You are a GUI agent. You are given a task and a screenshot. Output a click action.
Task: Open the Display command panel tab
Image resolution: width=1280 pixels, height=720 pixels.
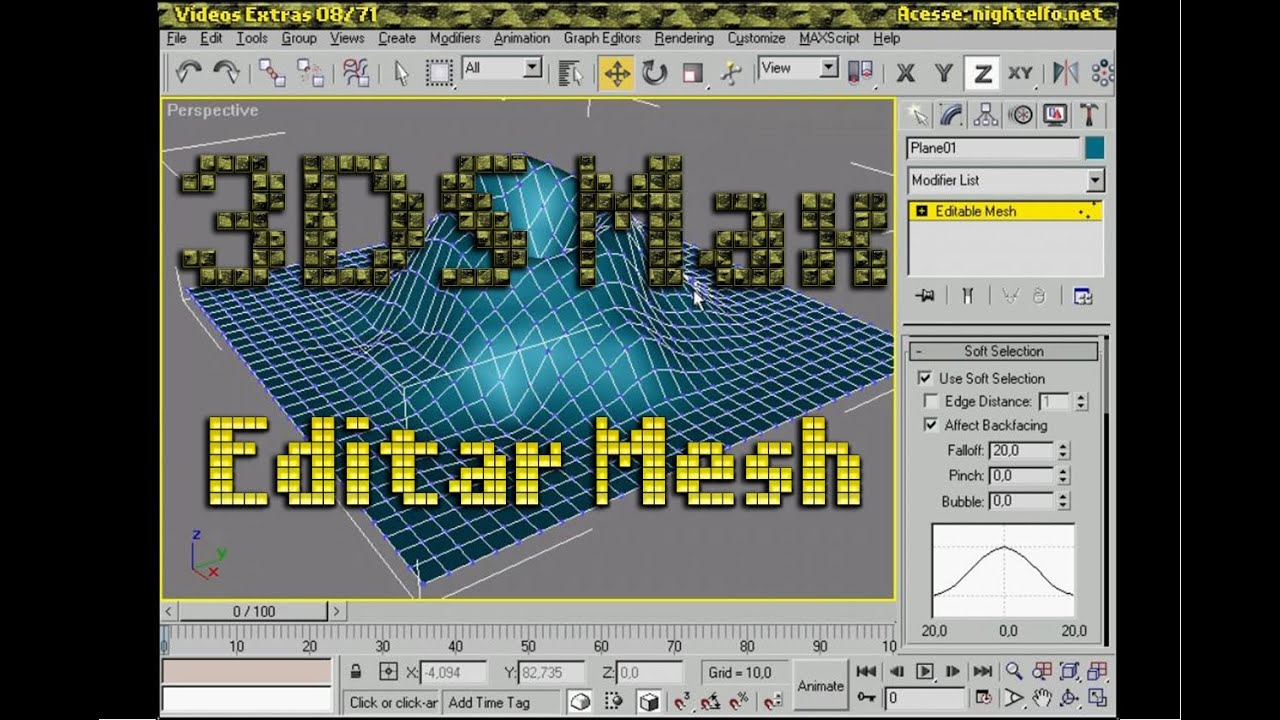[1054, 115]
